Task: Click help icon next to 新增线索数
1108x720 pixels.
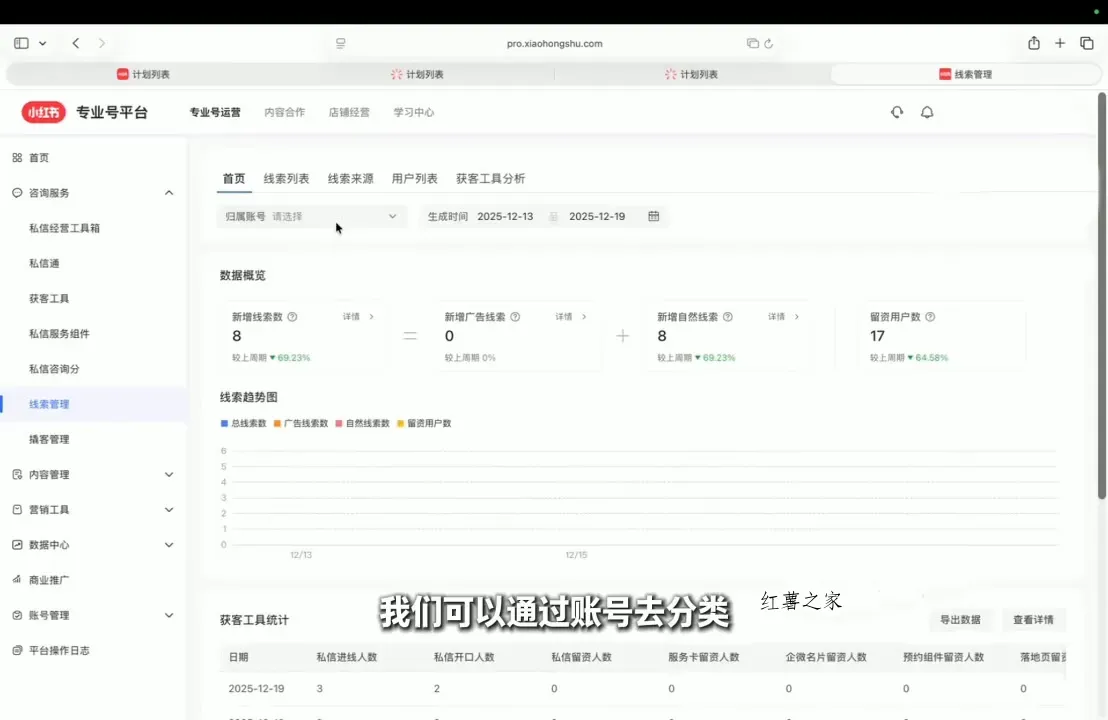Action: click(292, 317)
